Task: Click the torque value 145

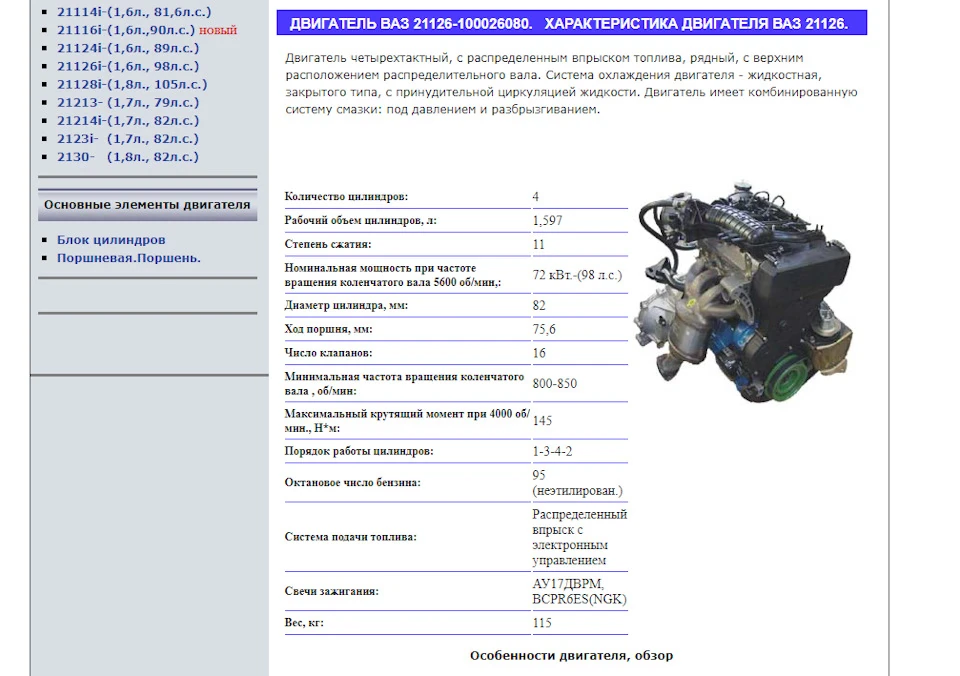Action: (x=542, y=421)
